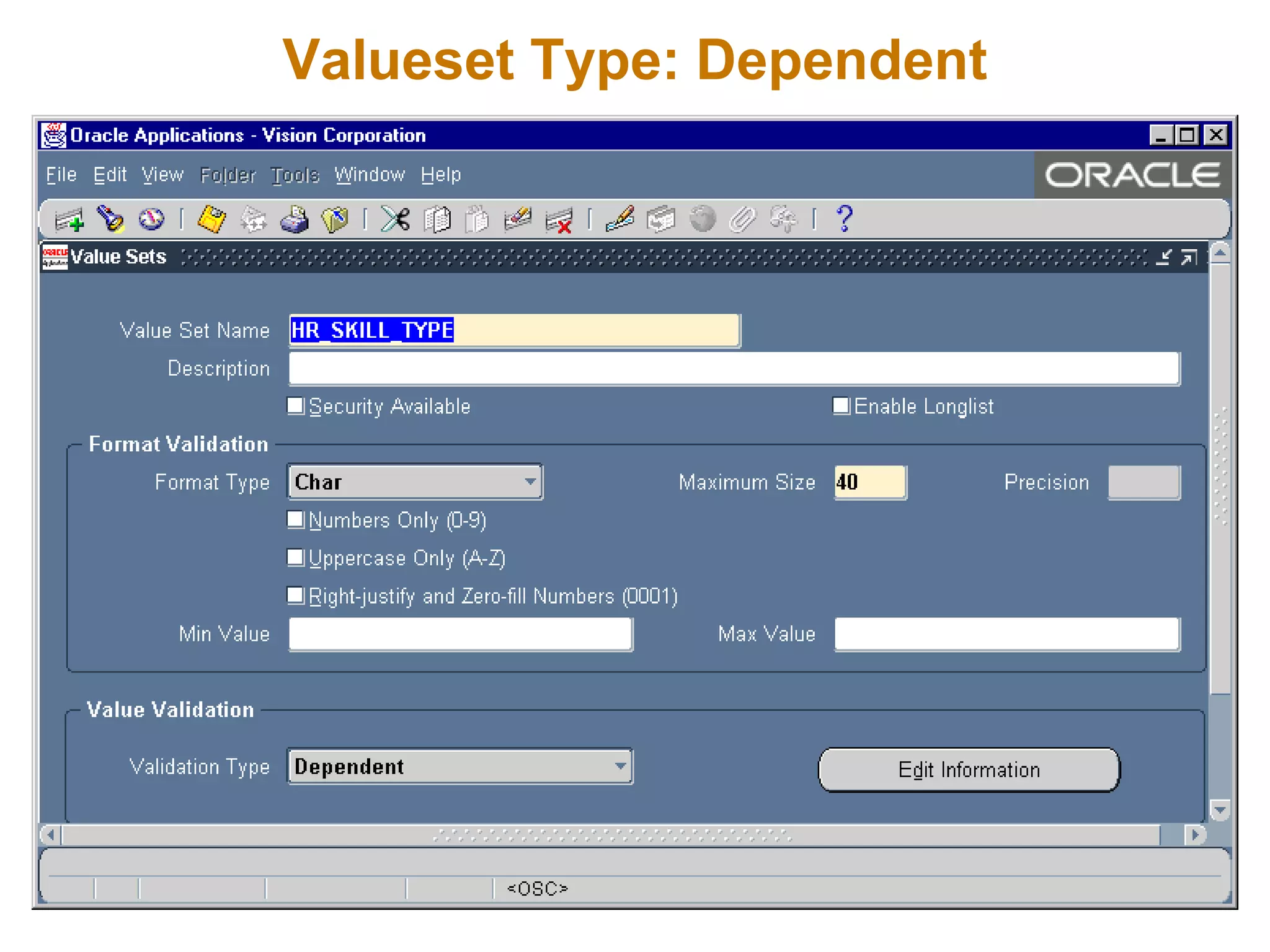Minimize the Value Sets inner window
Viewport: 1270px width, 952px height.
click(1163, 257)
